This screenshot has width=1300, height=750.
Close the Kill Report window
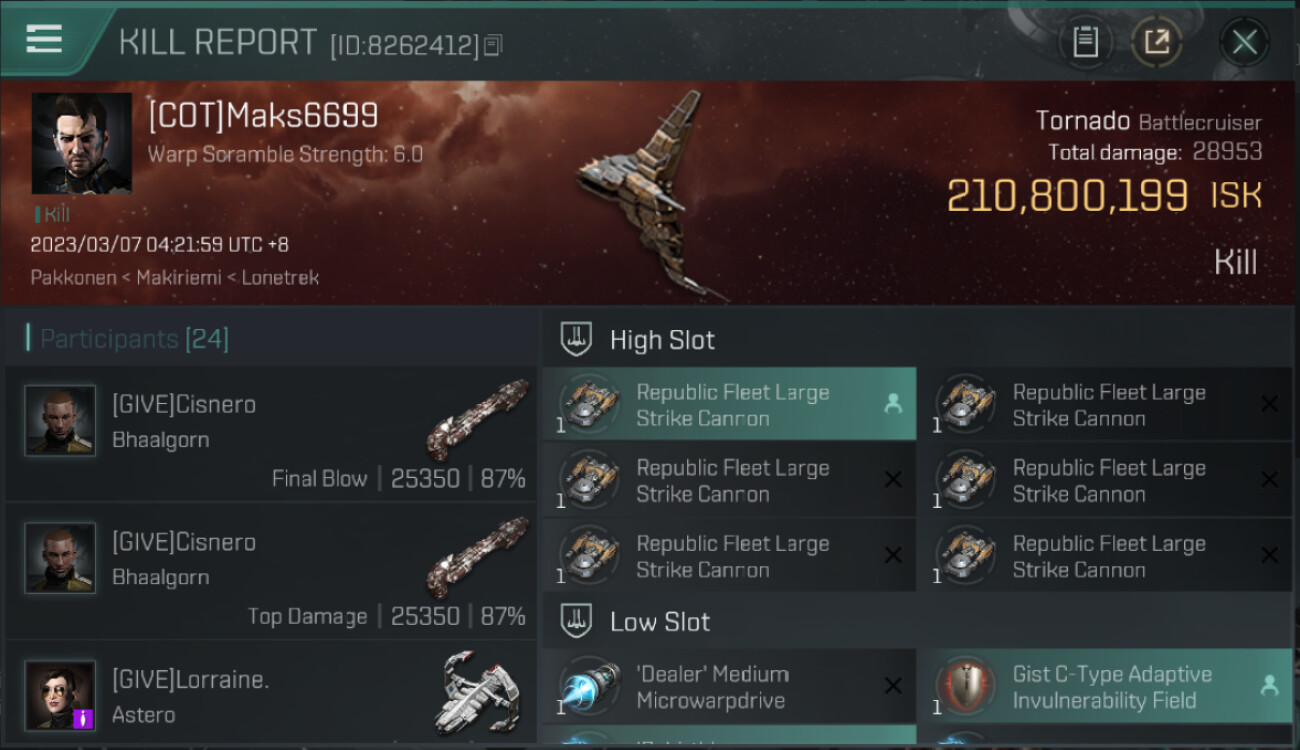(1244, 43)
